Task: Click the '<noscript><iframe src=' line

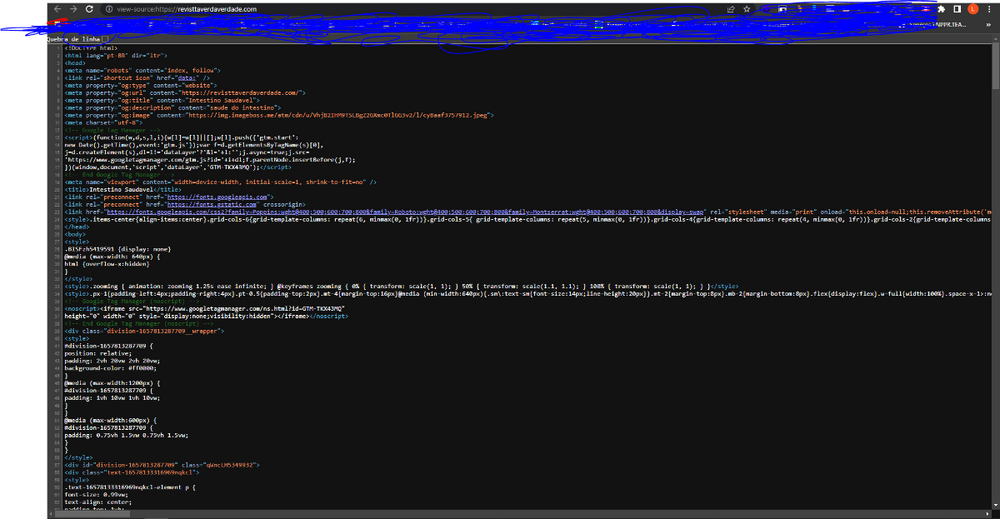Action: point(204,309)
